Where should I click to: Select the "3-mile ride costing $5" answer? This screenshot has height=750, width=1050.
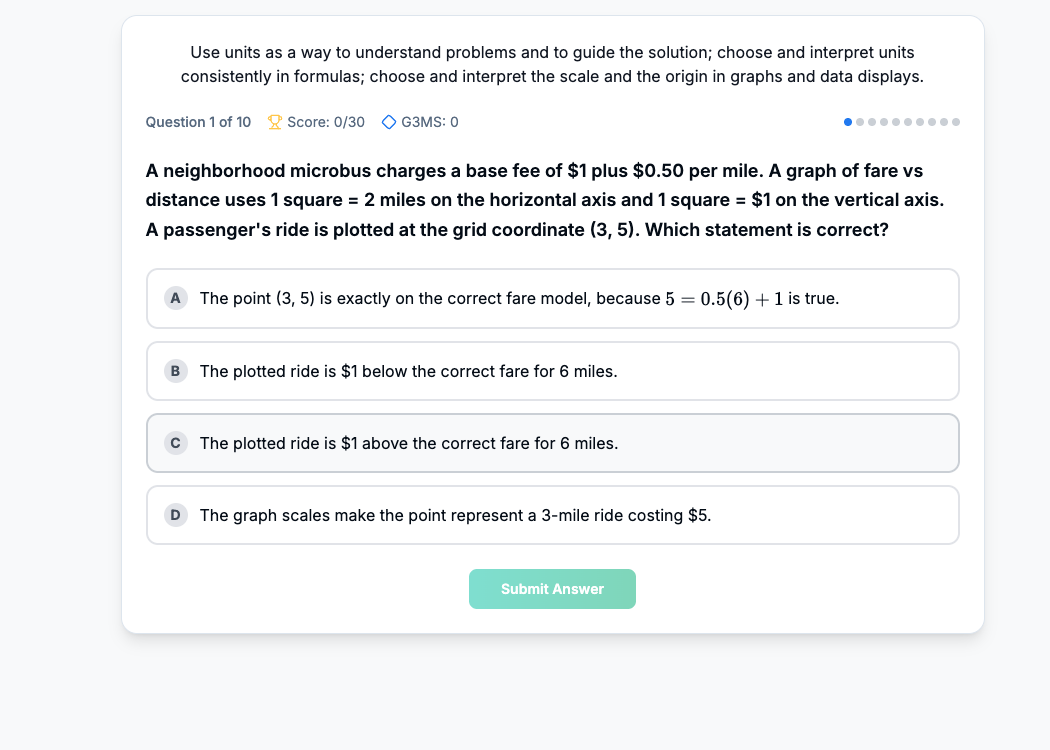pyautogui.click(x=552, y=515)
